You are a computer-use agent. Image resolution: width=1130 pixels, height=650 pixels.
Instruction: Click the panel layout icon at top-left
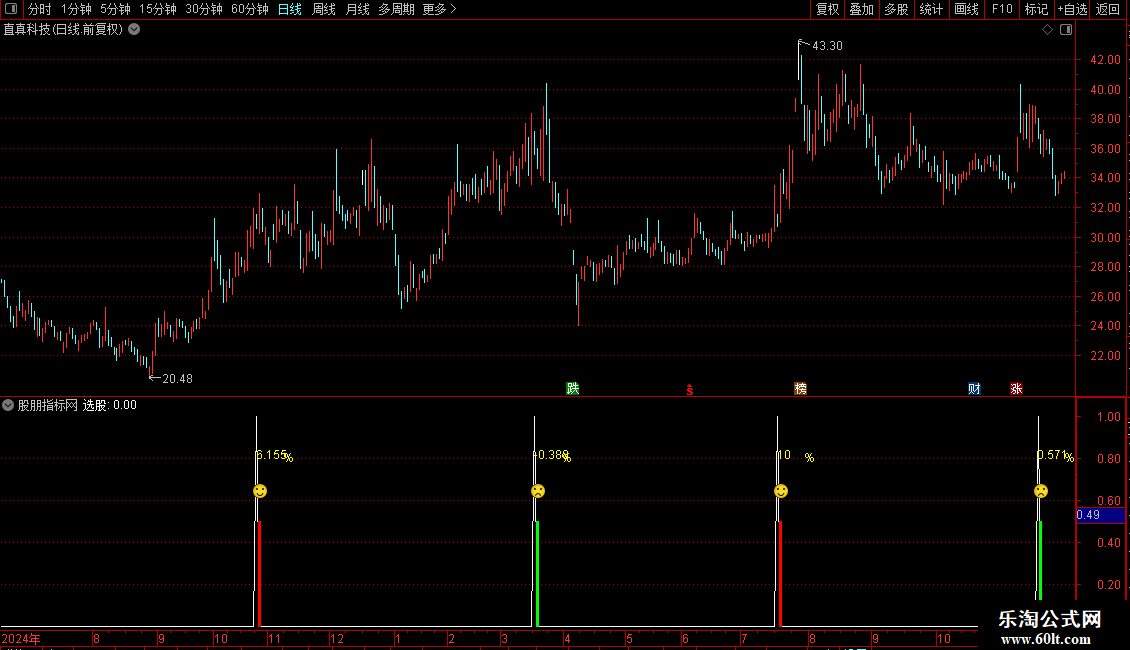coord(11,9)
